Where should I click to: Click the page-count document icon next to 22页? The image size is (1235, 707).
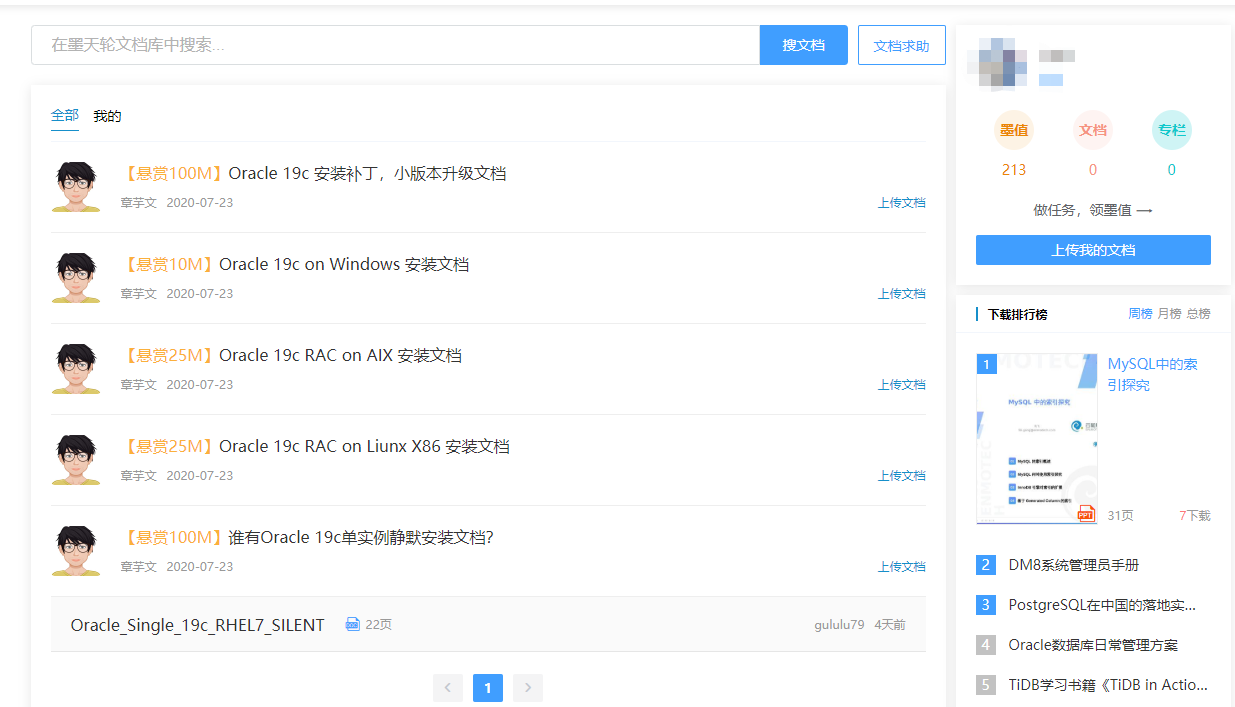click(352, 623)
